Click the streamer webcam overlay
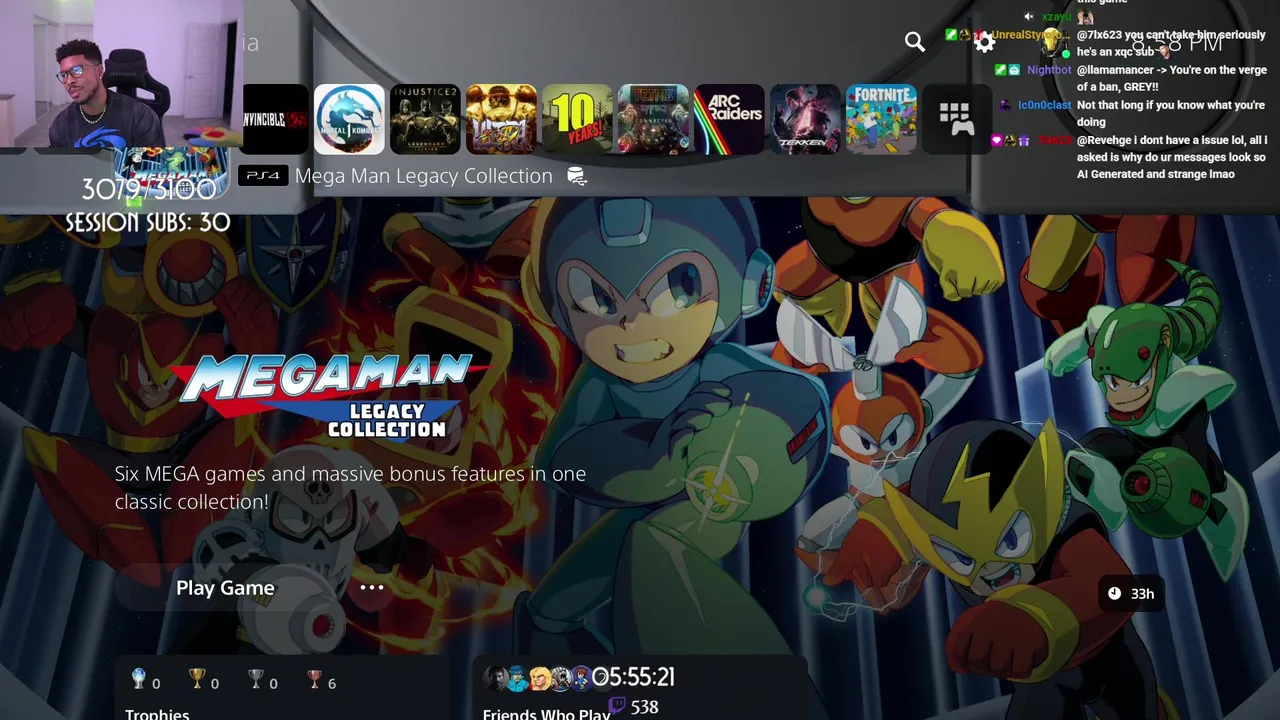The height and width of the screenshot is (720, 1280). click(120, 74)
